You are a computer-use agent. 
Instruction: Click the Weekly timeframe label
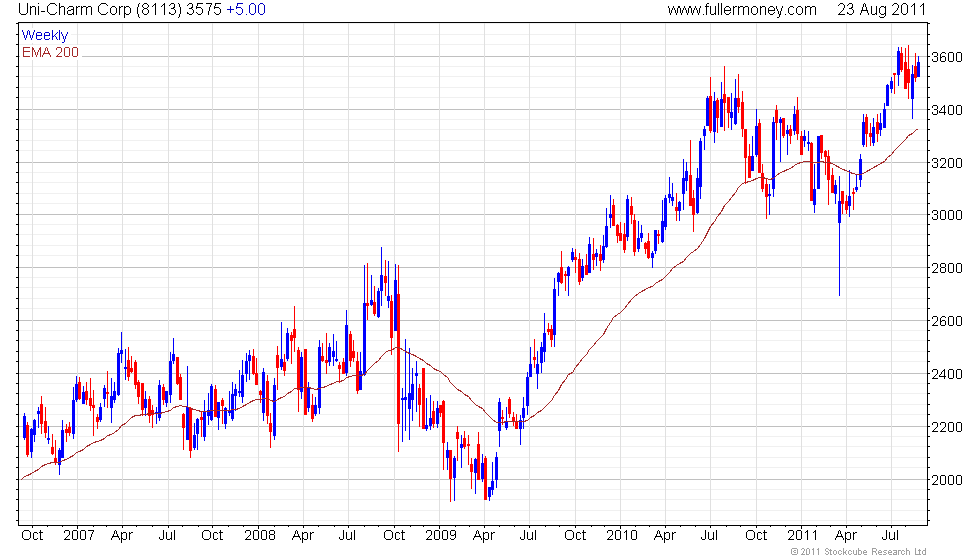tap(44, 36)
